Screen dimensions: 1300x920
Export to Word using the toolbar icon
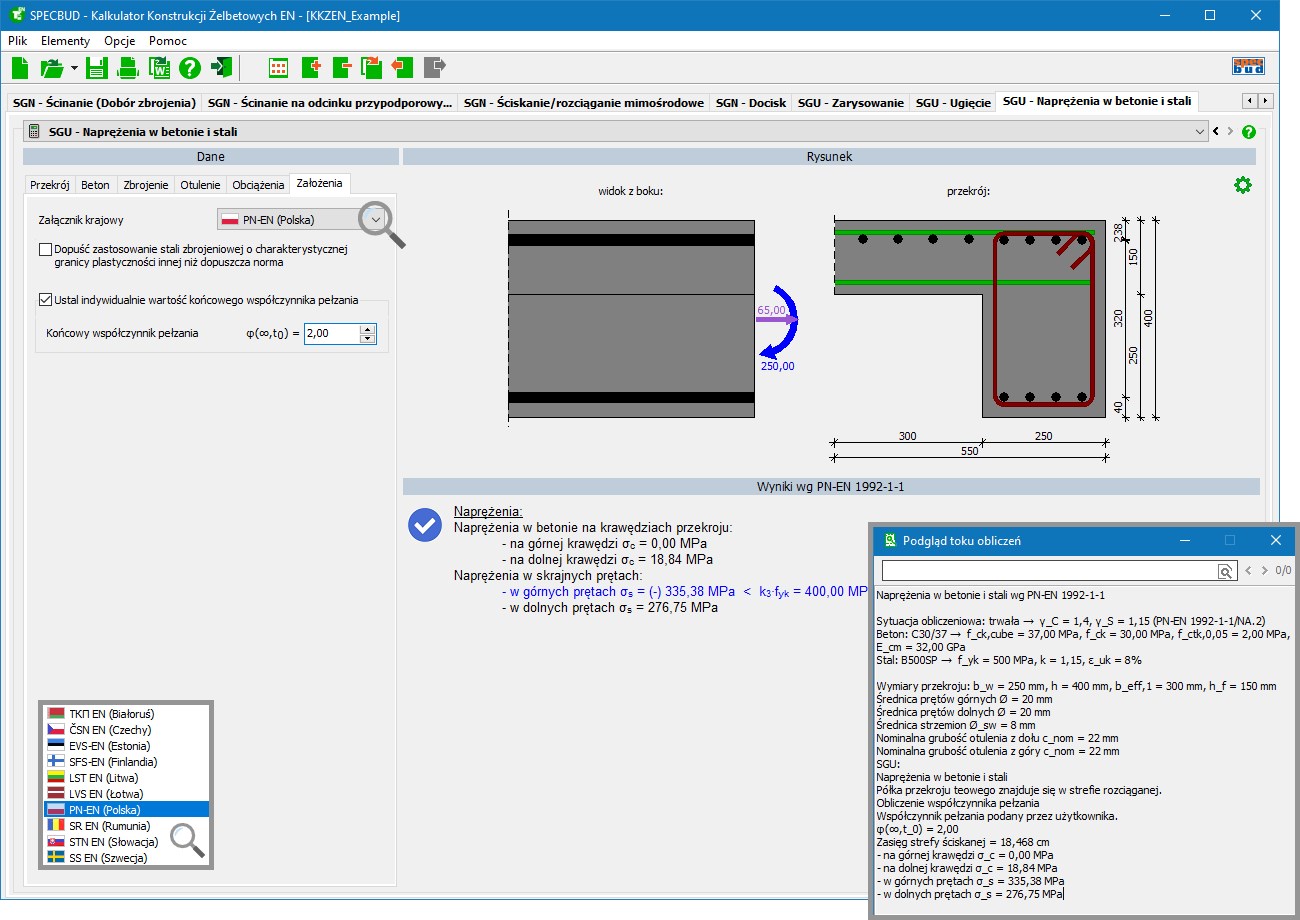click(159, 68)
